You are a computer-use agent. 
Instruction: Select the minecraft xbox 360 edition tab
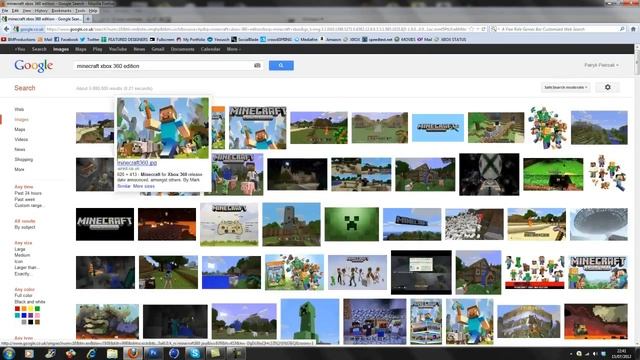point(42,19)
